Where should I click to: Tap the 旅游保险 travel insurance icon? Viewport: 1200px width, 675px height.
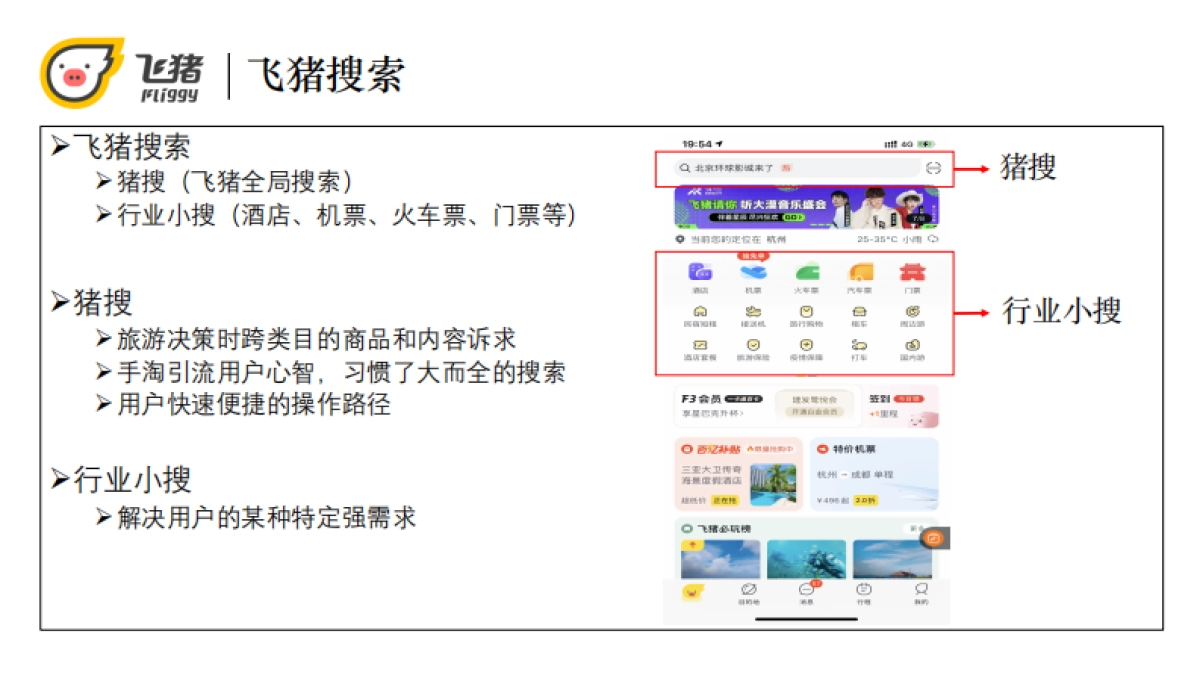click(x=753, y=346)
